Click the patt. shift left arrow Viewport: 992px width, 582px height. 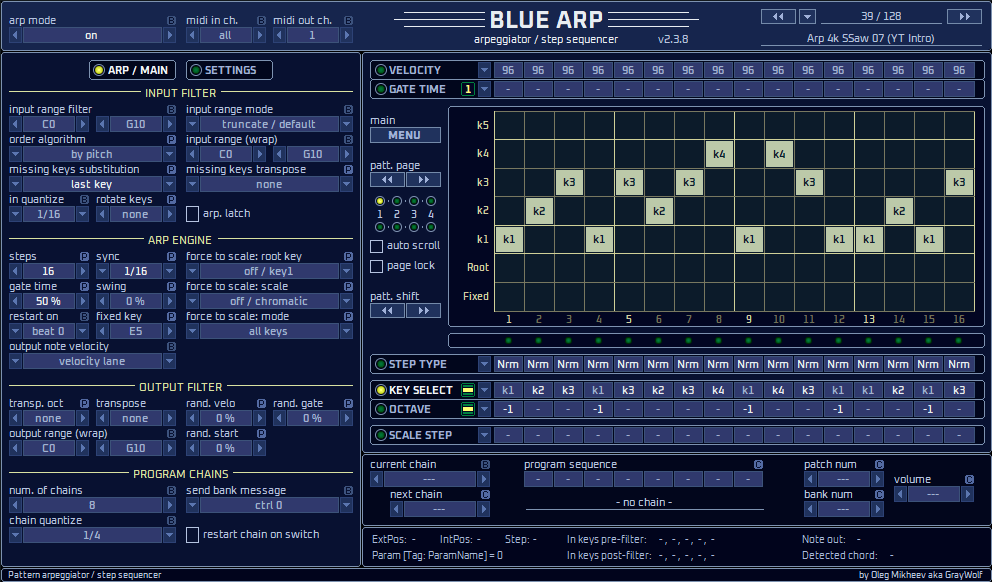[x=388, y=311]
